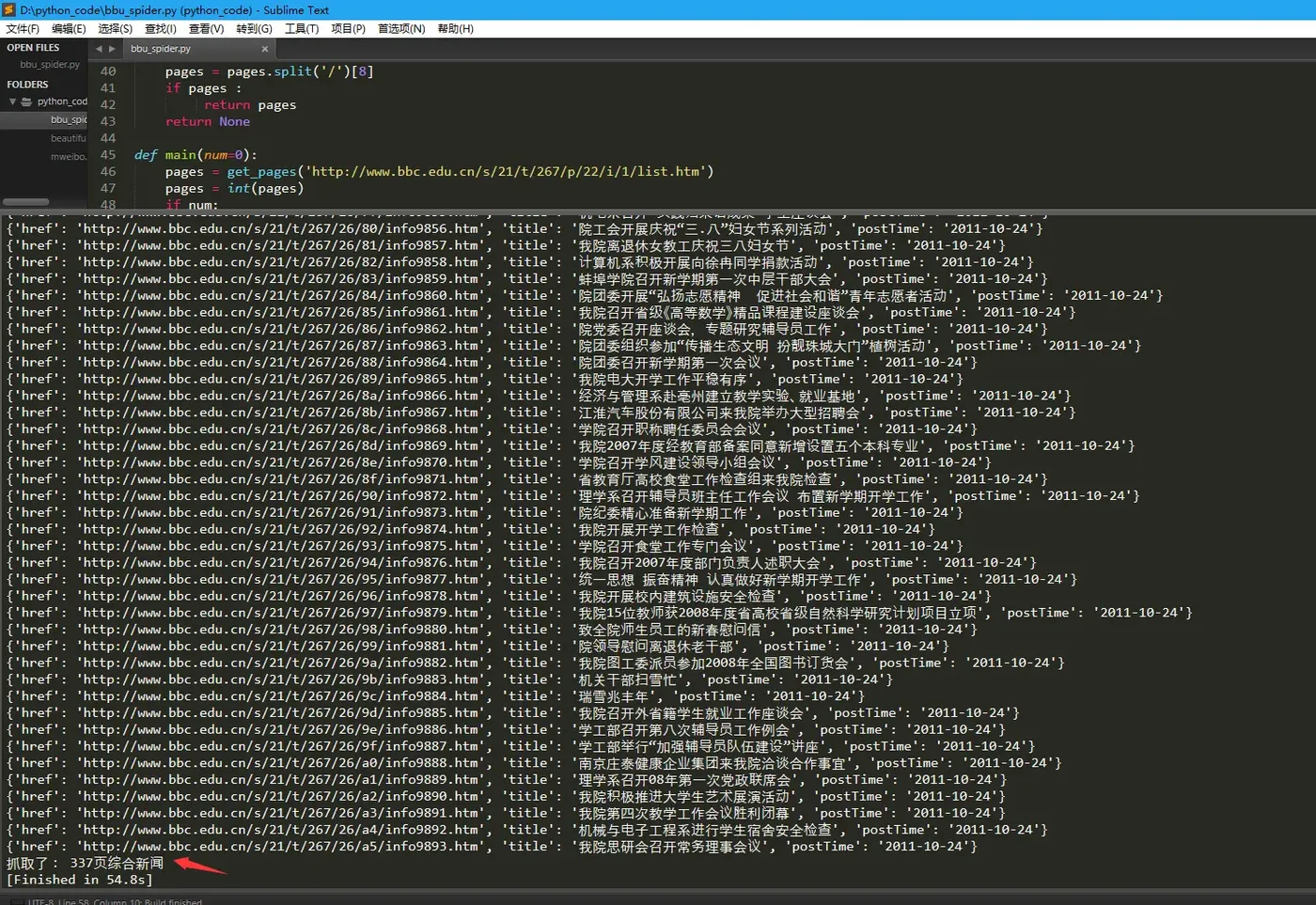Click the output URL ending info9865.htm

(x=282, y=380)
